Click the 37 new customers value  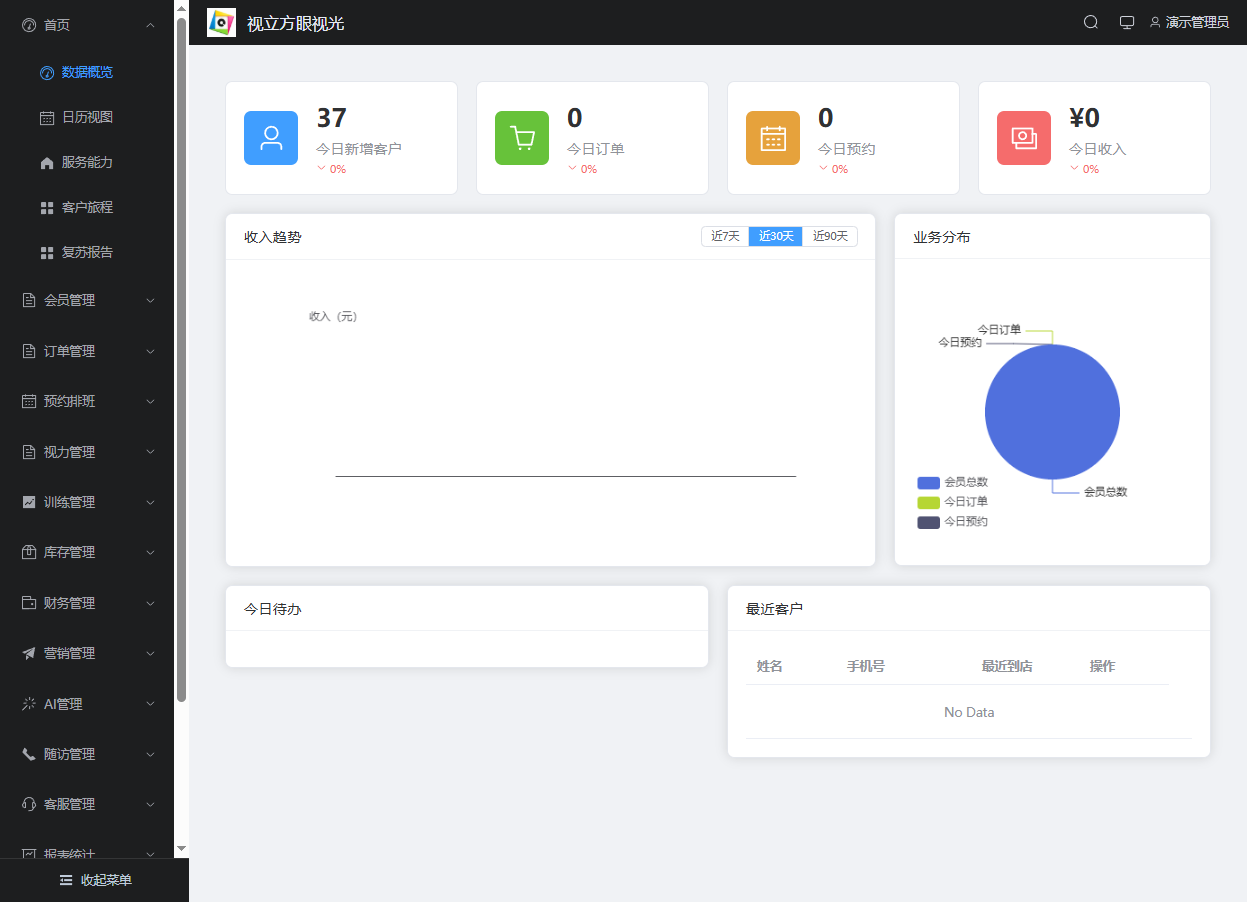[332, 118]
